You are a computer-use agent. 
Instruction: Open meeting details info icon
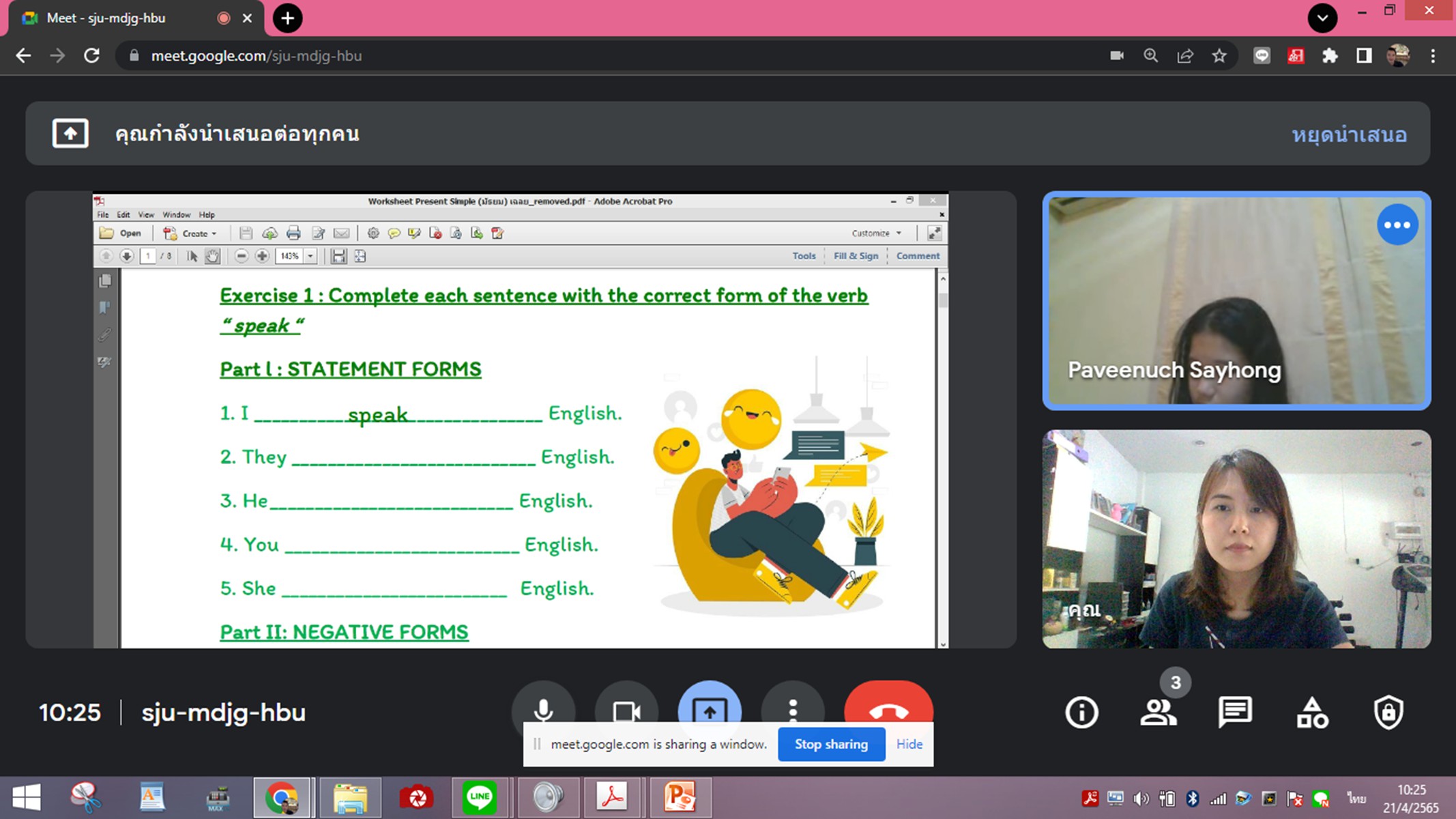point(1081,713)
